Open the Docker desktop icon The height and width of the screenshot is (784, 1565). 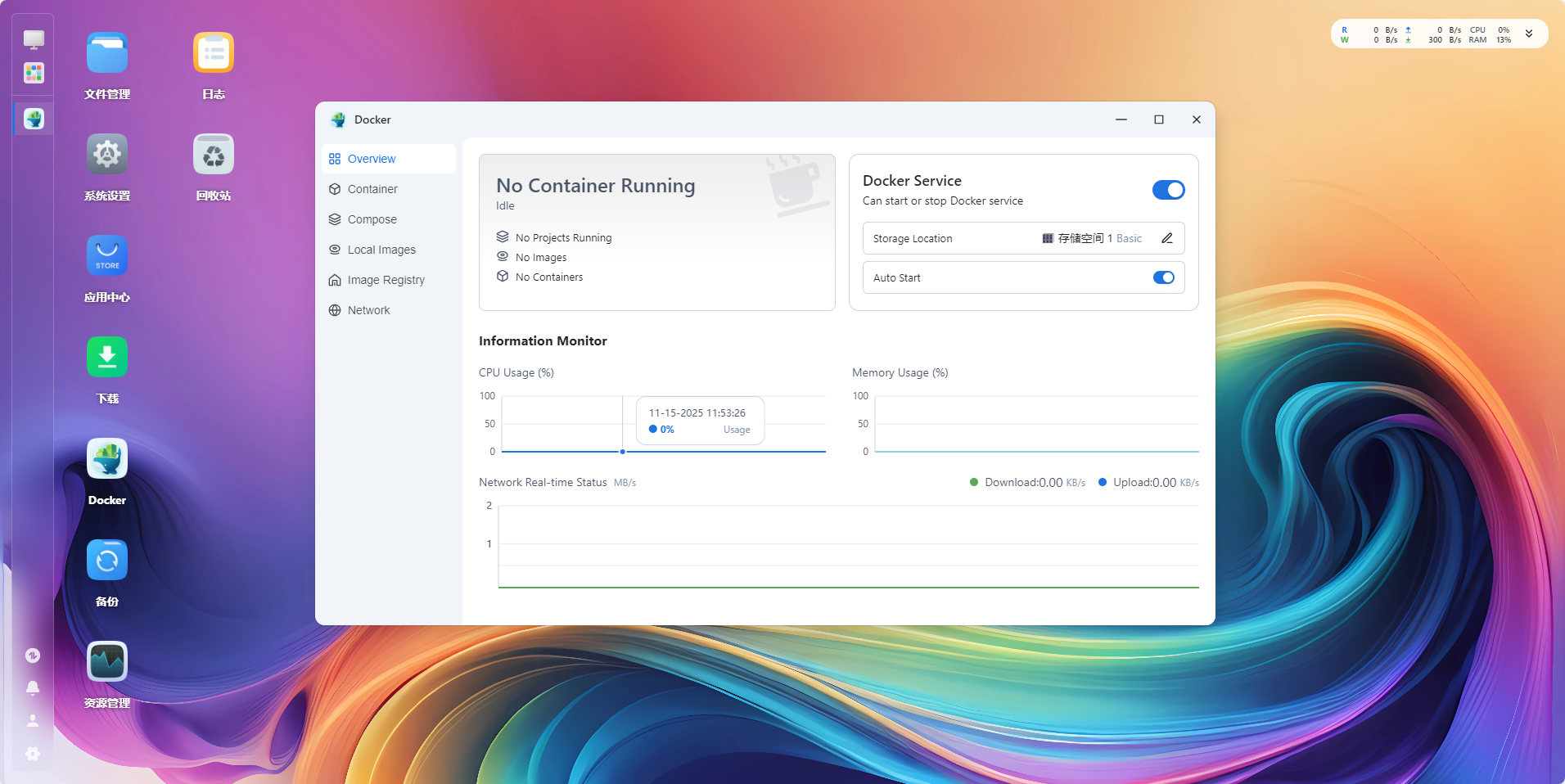point(107,458)
